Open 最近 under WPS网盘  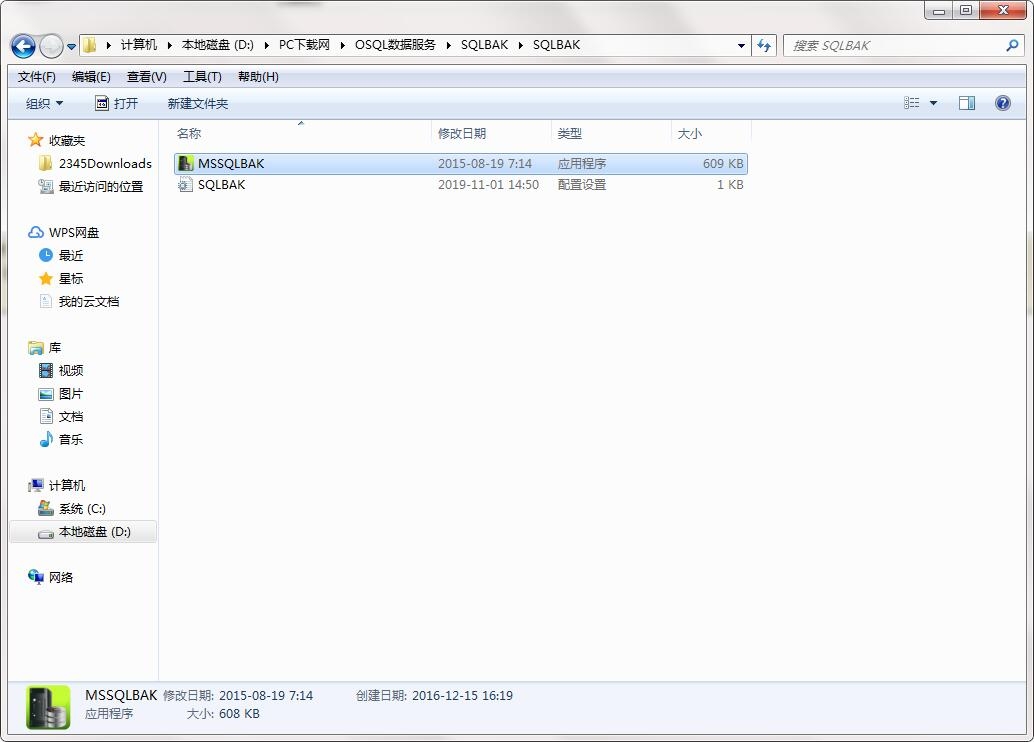click(x=71, y=255)
